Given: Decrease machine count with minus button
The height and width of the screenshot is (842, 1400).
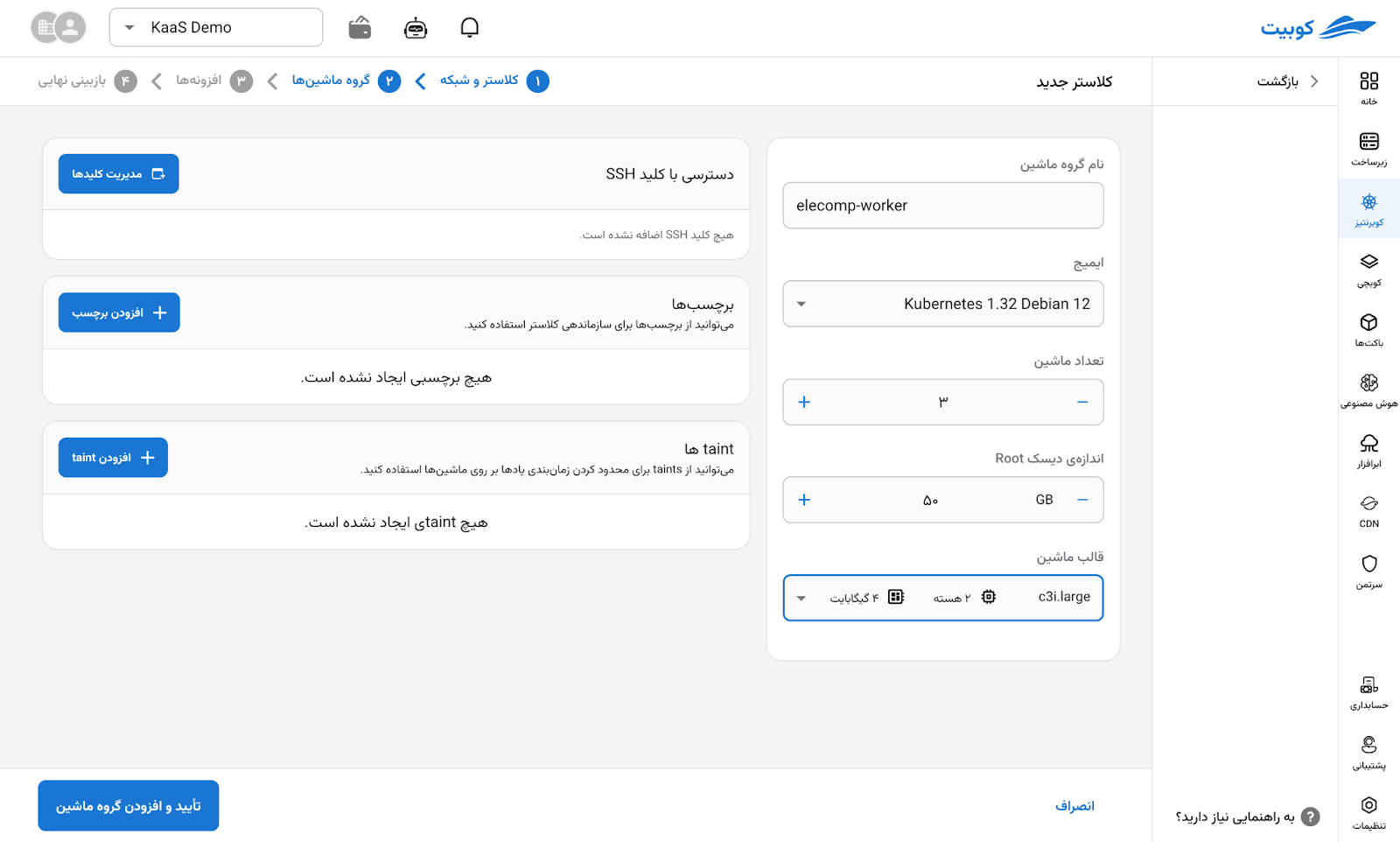Looking at the screenshot, I should [x=1082, y=402].
